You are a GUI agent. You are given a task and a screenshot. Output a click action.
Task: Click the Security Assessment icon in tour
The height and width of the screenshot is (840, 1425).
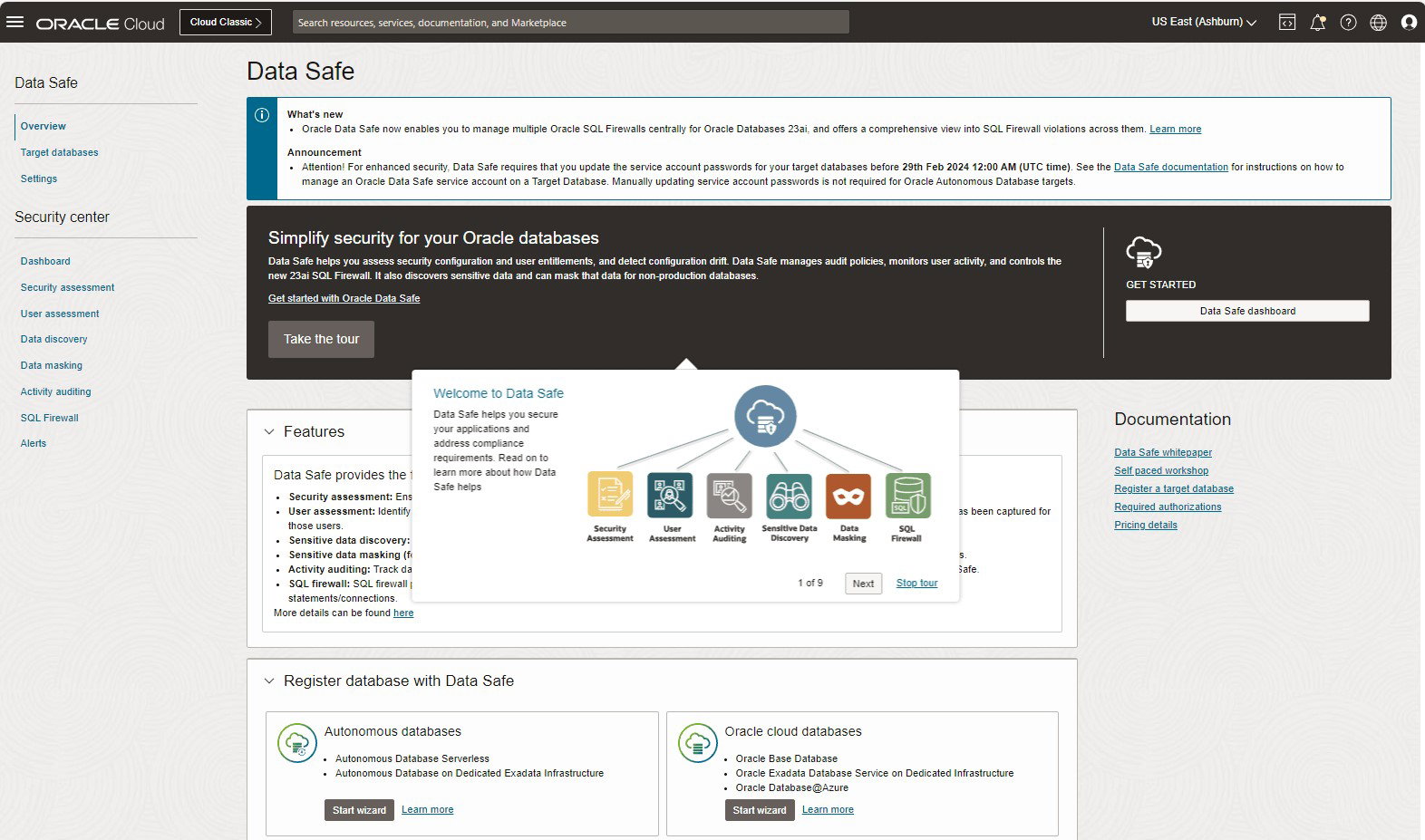coord(610,495)
